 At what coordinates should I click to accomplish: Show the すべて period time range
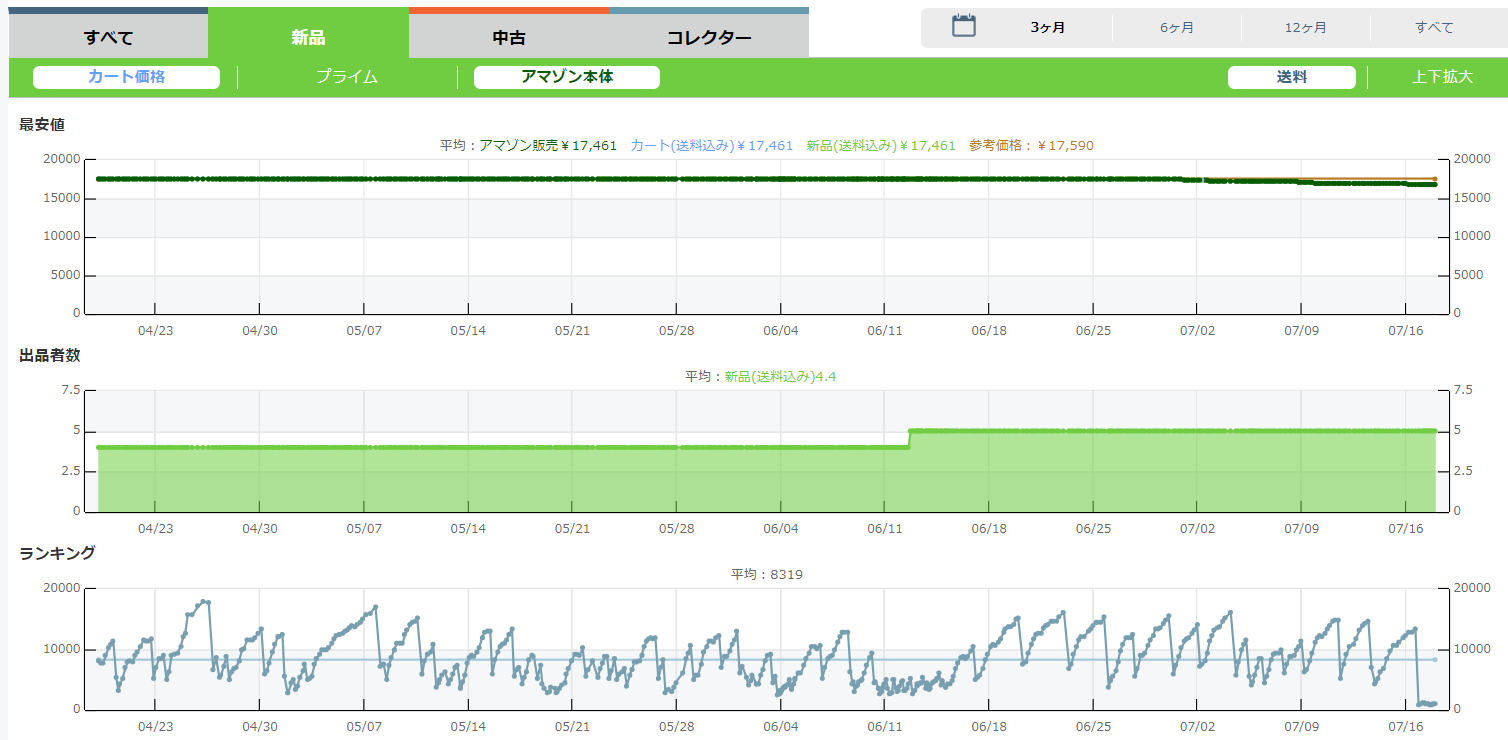coord(1434,28)
